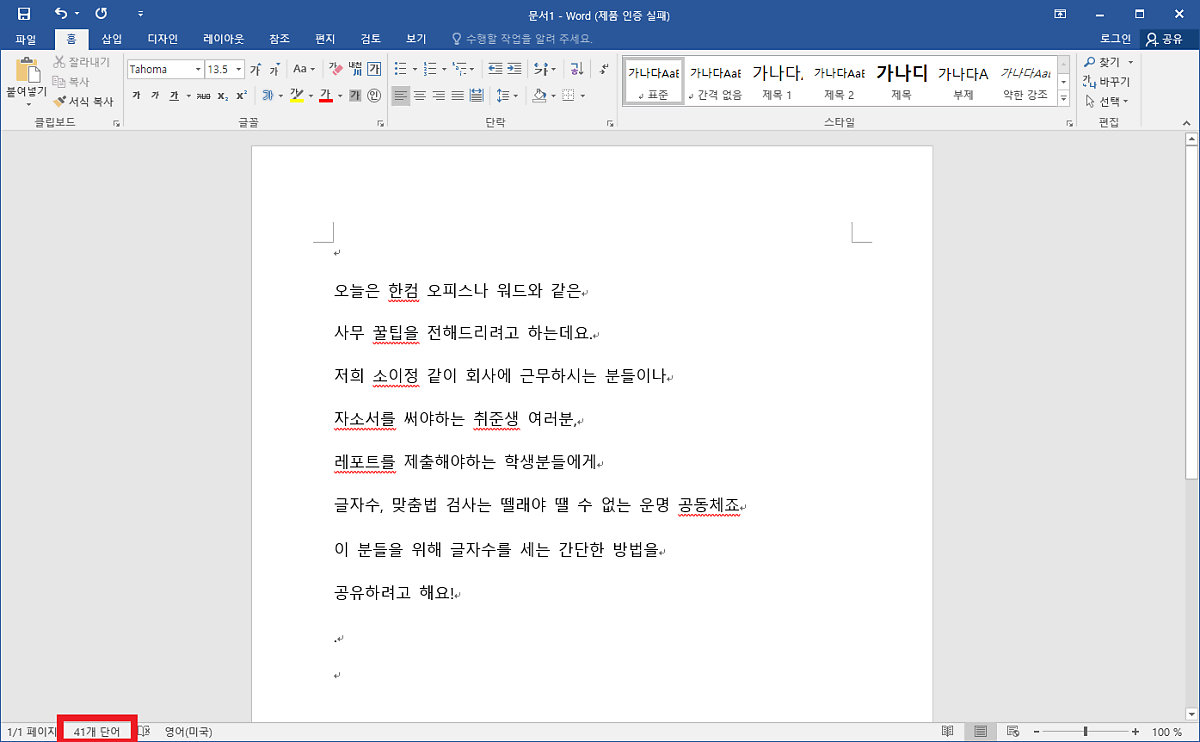The height and width of the screenshot is (742, 1200).
Task: Open the 삽입 (Insert) ribbon tab
Action: [x=112, y=39]
